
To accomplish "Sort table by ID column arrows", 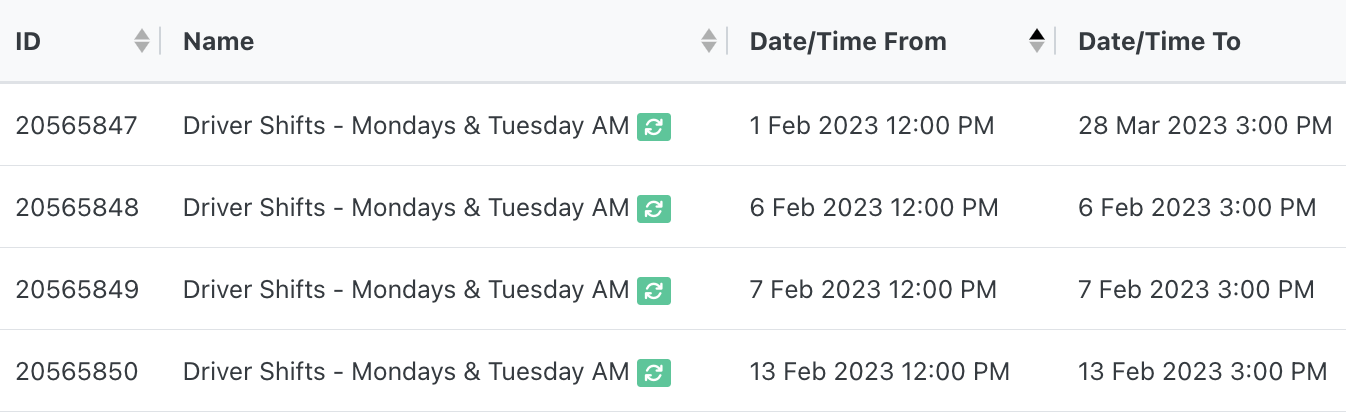I will click(x=142, y=41).
